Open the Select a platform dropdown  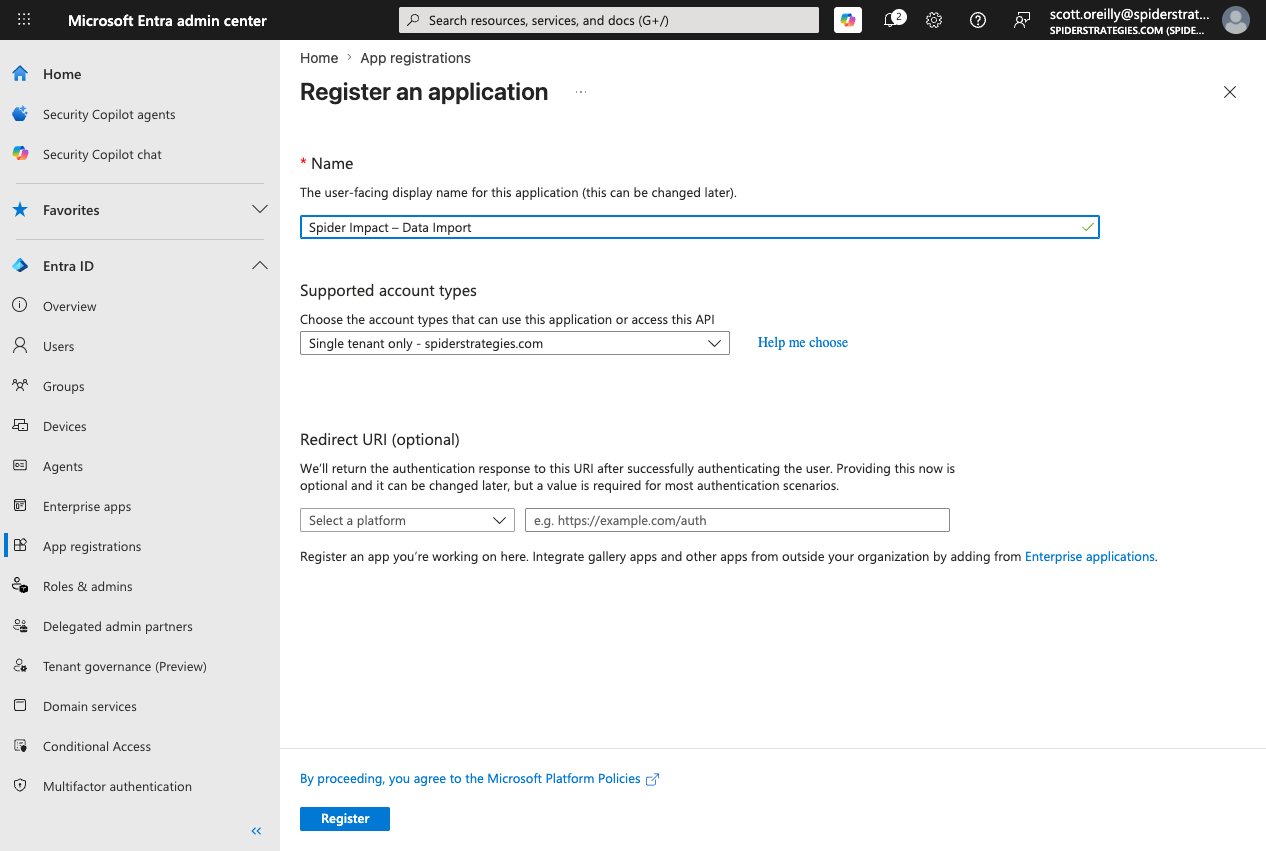pyautogui.click(x=407, y=520)
